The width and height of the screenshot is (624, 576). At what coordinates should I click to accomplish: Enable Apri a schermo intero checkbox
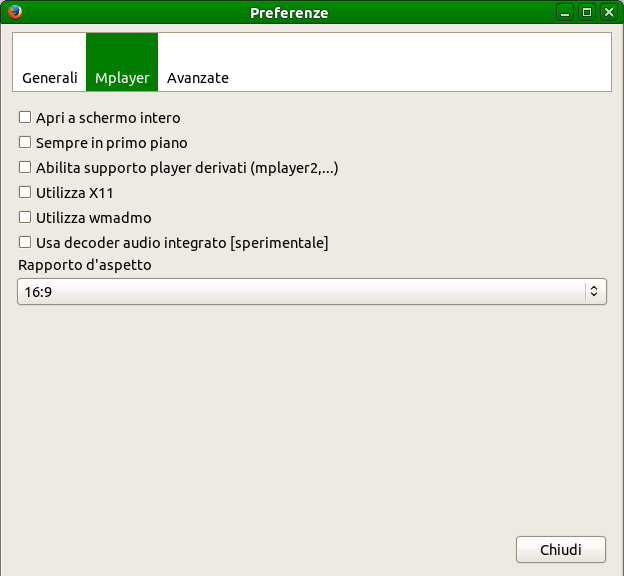point(25,117)
